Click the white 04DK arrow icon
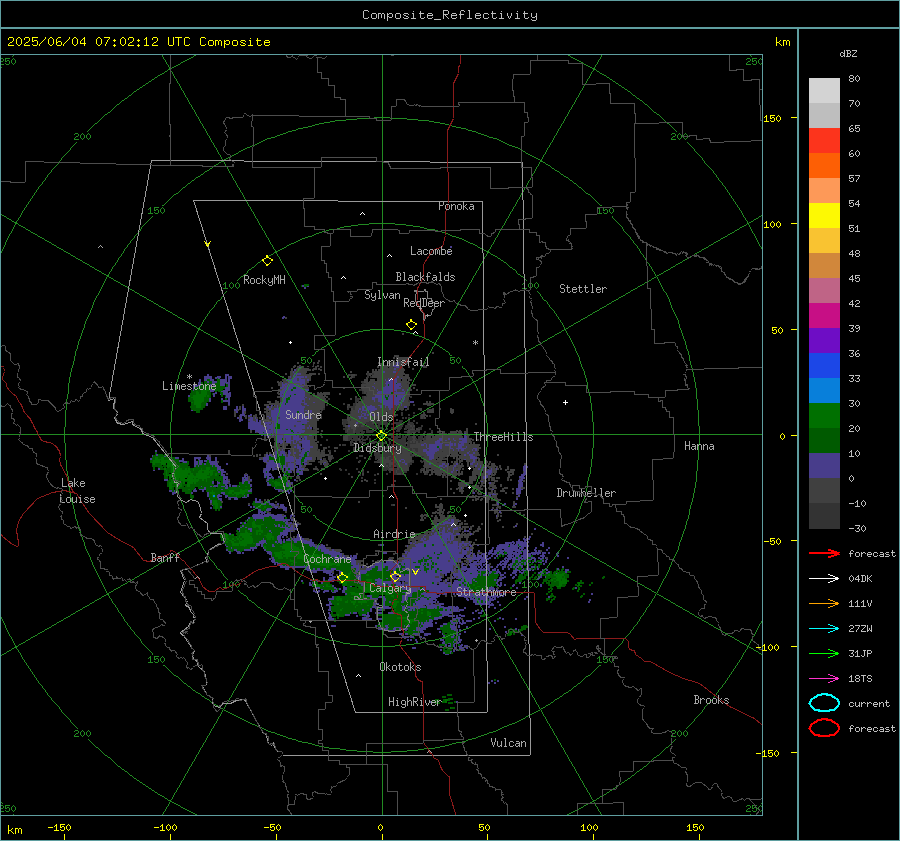The image size is (900, 841). click(x=824, y=578)
